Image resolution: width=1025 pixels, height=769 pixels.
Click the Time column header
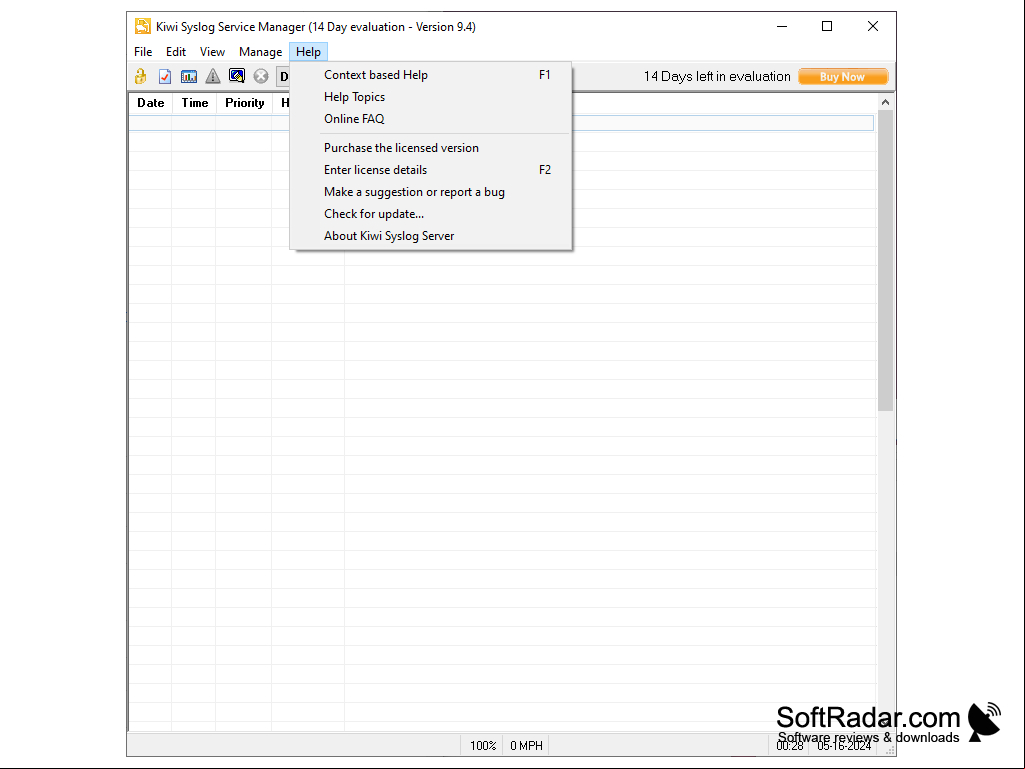194,103
